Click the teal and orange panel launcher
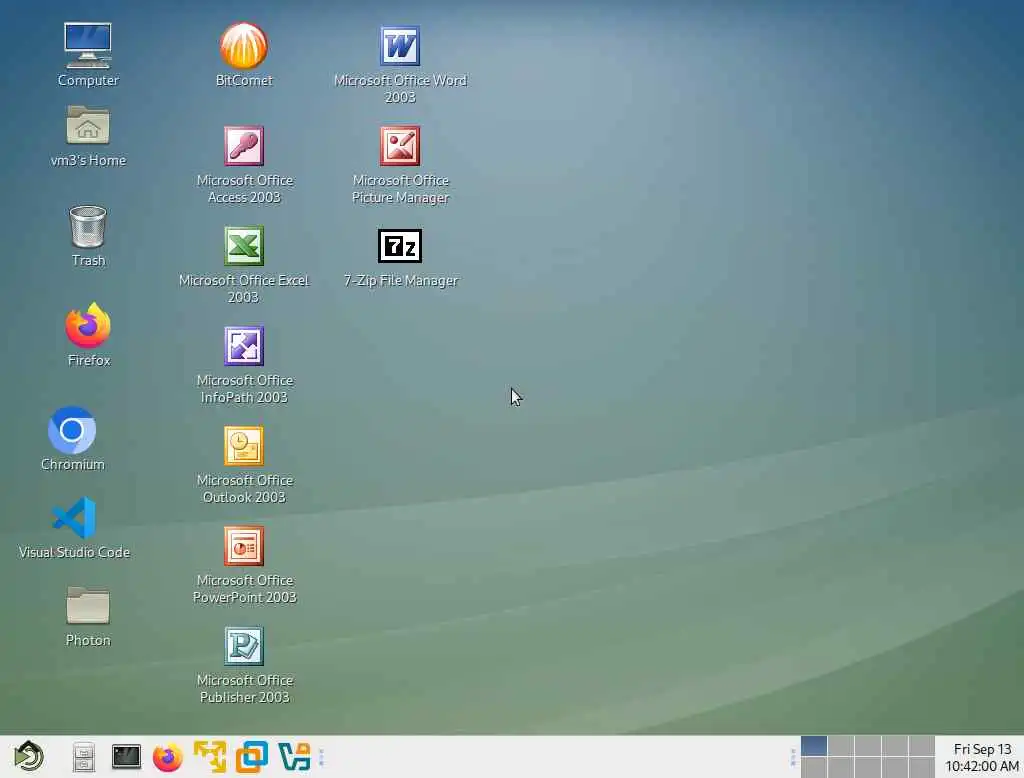This screenshot has height=778, width=1024. [x=293, y=757]
